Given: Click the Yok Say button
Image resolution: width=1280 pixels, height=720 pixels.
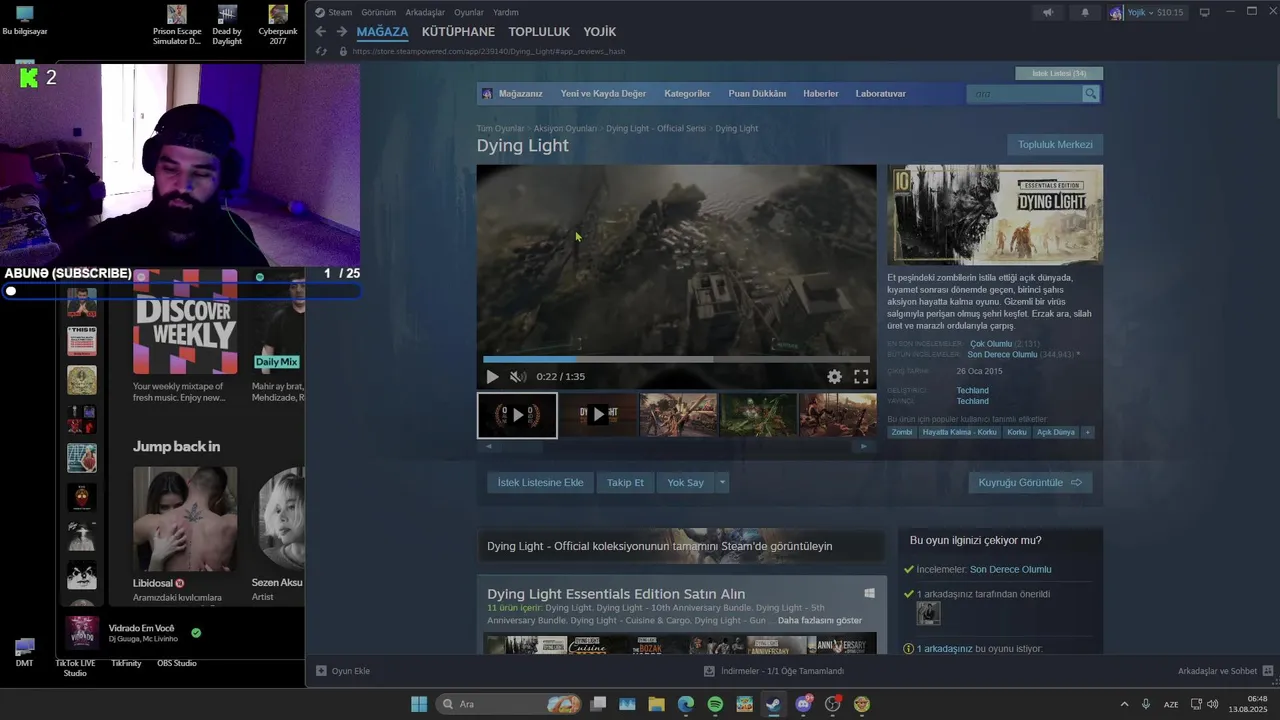Looking at the screenshot, I should (x=685, y=482).
